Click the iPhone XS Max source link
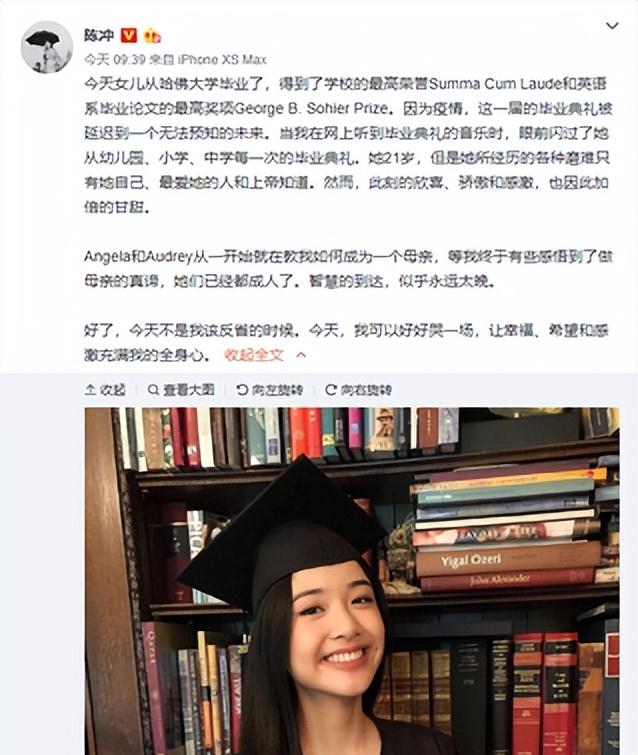The width and height of the screenshot is (638, 755). point(222,60)
